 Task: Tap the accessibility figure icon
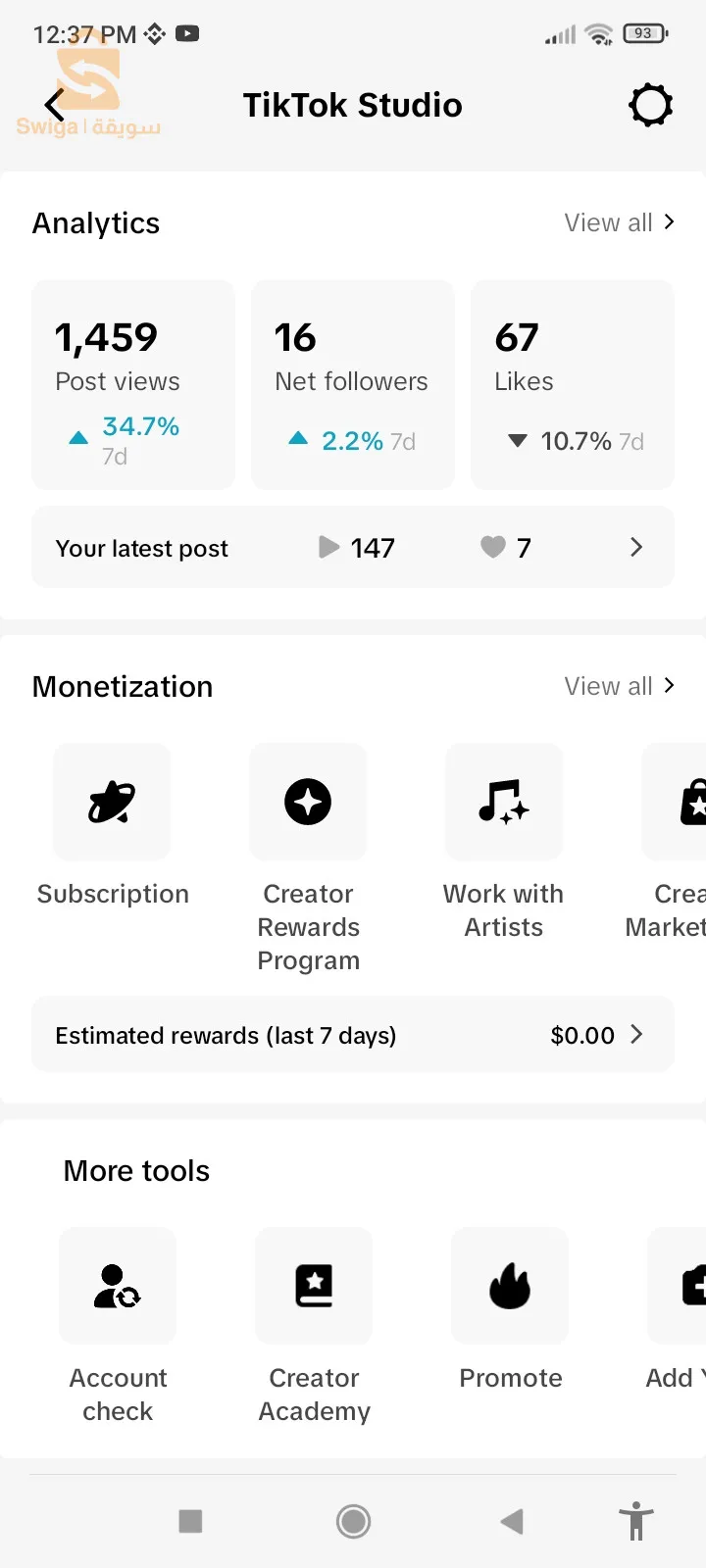(636, 1521)
